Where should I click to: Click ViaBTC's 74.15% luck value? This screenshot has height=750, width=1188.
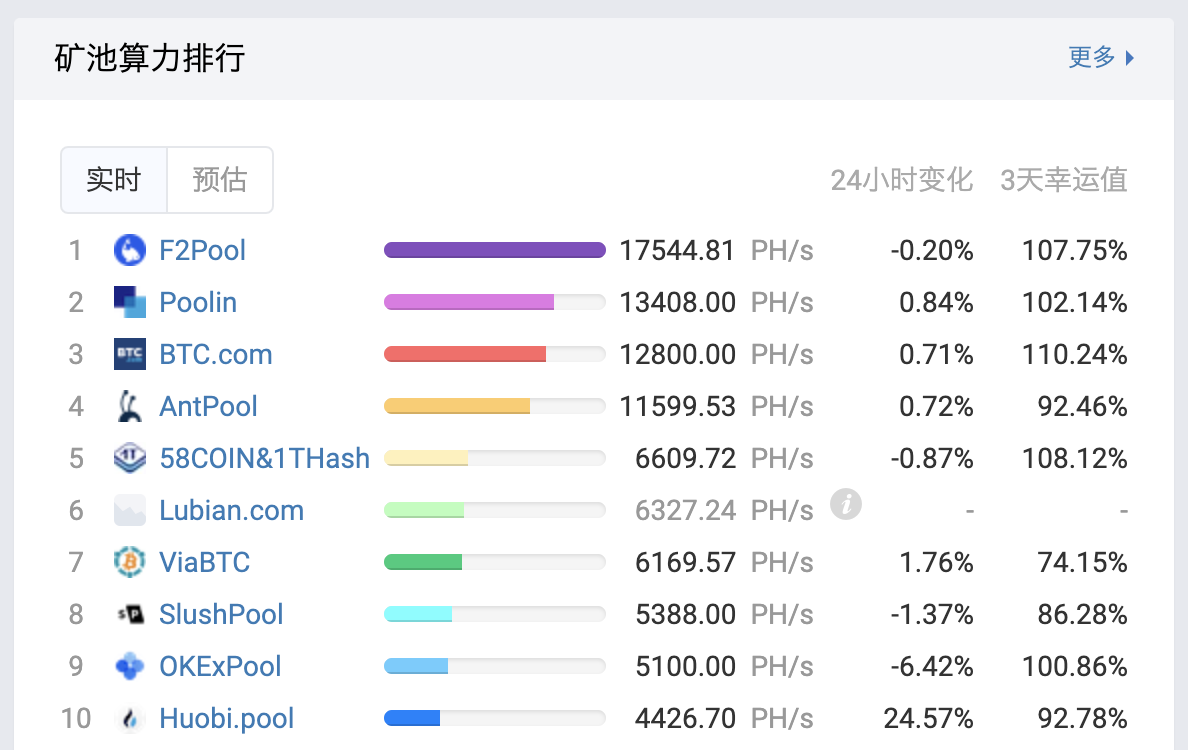(x=1083, y=563)
